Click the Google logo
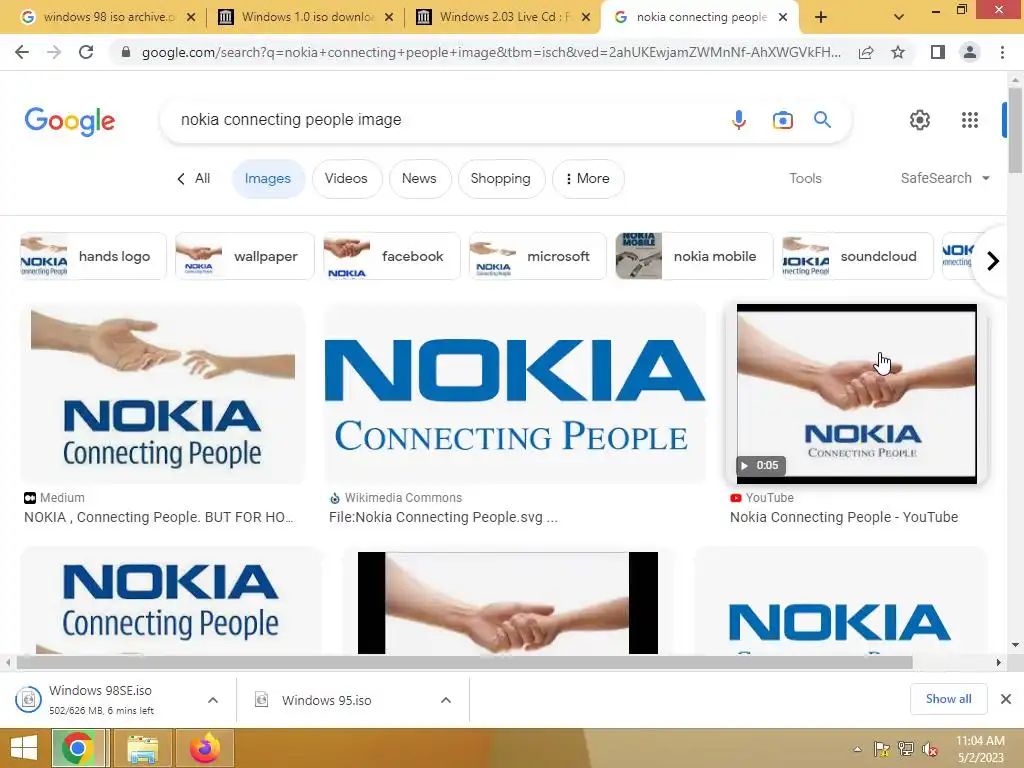Viewport: 1024px width, 768px height. tap(70, 121)
